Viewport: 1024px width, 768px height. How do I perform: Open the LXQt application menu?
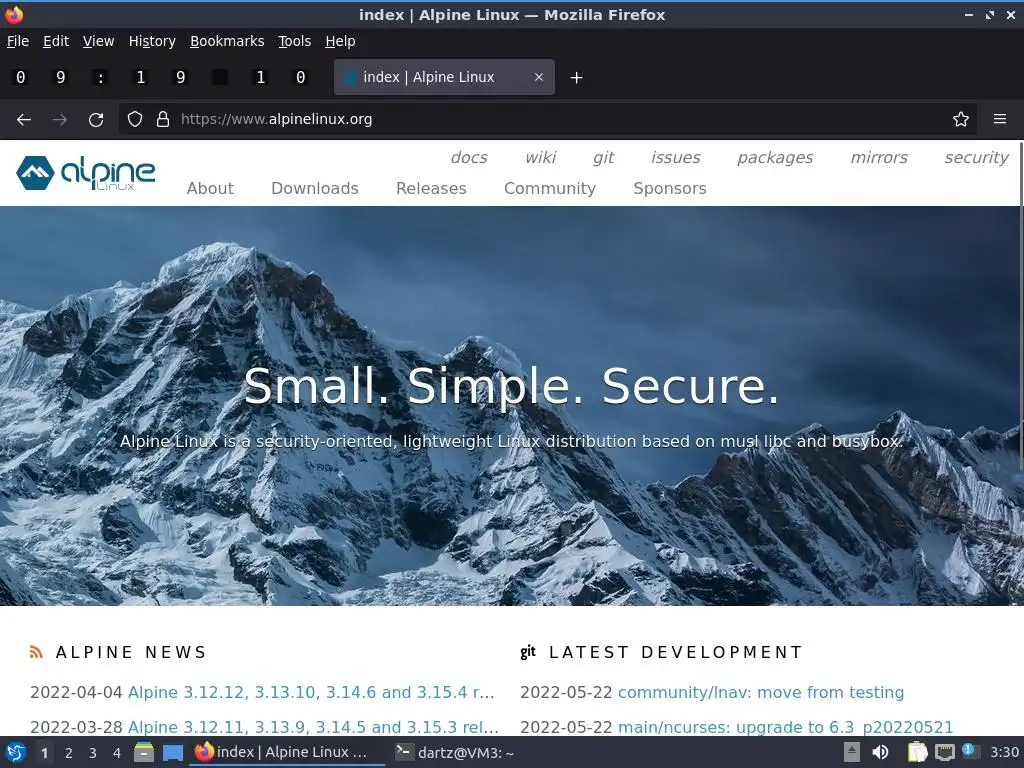[16, 752]
